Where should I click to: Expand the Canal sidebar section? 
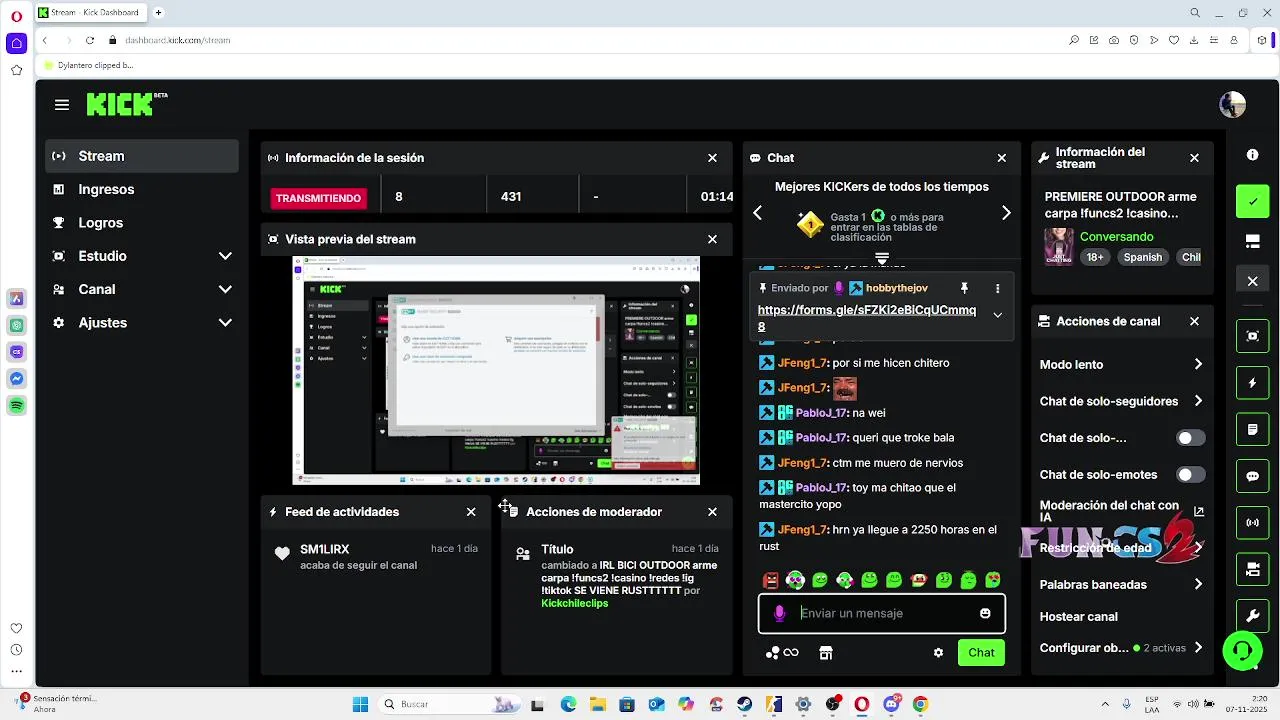225,289
